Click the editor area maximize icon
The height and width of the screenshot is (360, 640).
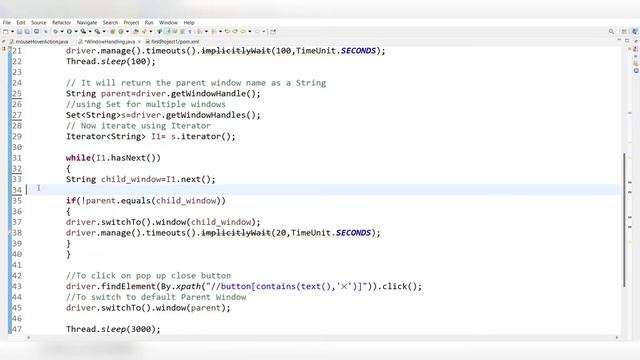(x=627, y=40)
